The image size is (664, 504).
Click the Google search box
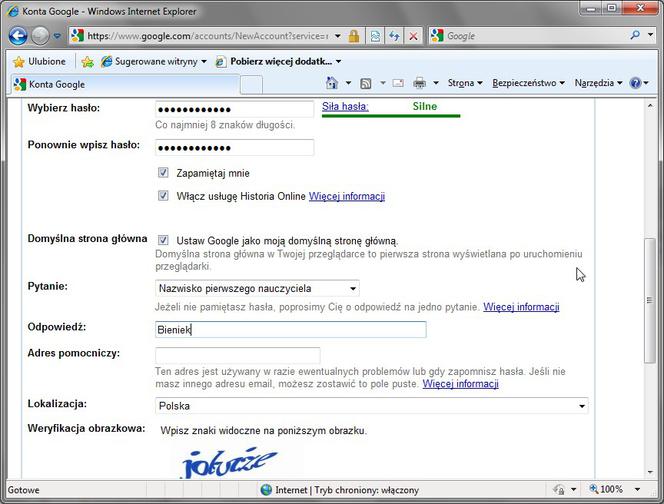(536, 36)
